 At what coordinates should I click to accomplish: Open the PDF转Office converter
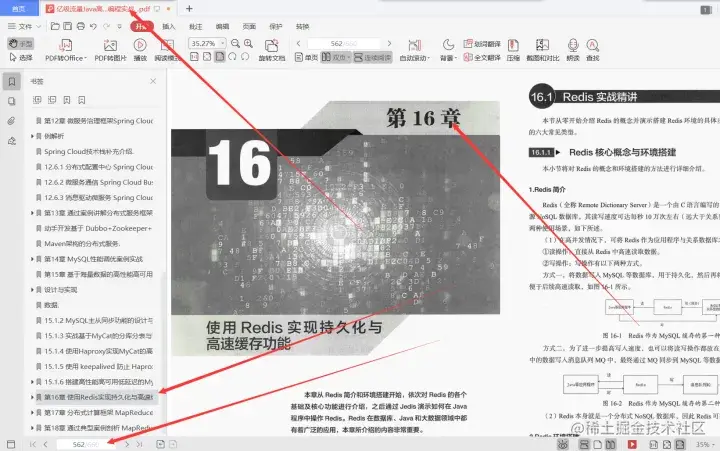coord(66,50)
